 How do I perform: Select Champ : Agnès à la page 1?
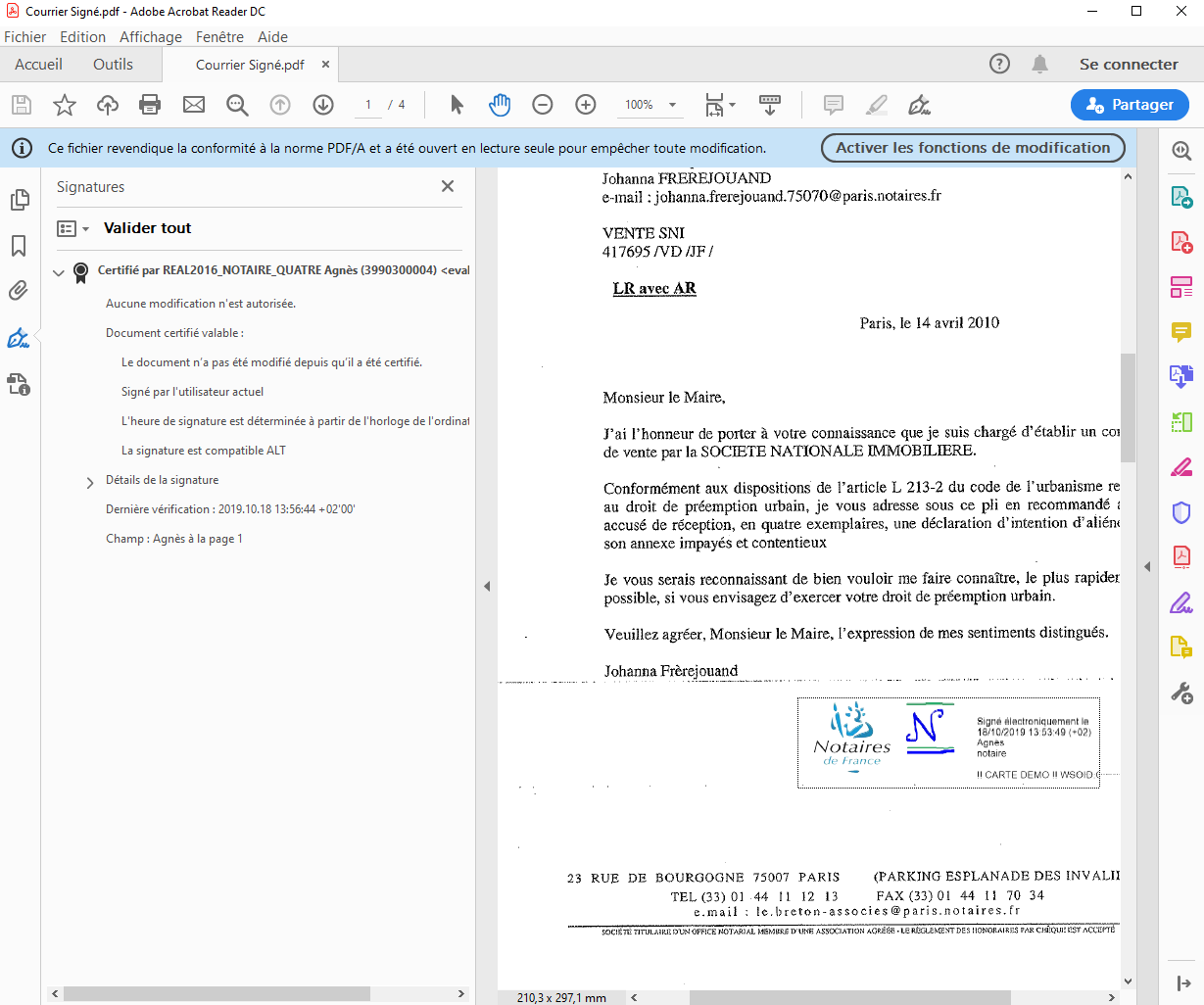(174, 539)
